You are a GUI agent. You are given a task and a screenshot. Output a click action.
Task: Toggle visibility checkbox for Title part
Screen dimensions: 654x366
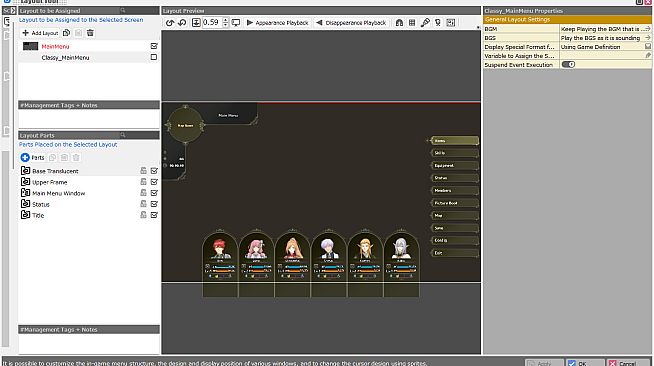[x=154, y=215]
